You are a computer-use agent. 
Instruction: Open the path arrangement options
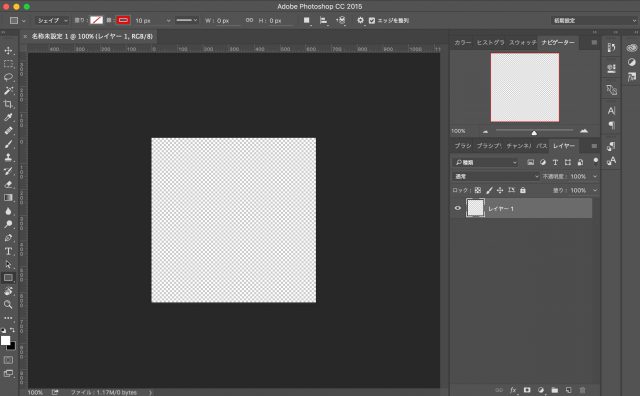click(x=341, y=20)
